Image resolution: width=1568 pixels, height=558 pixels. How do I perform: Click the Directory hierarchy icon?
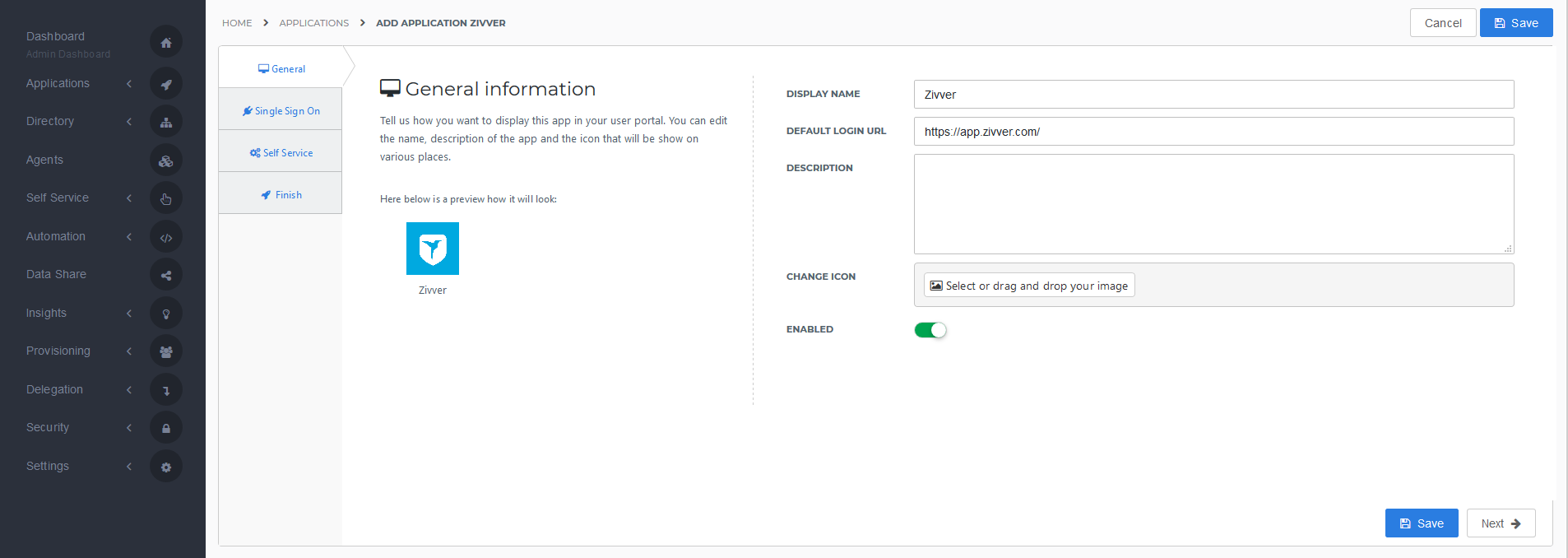pyautogui.click(x=166, y=122)
